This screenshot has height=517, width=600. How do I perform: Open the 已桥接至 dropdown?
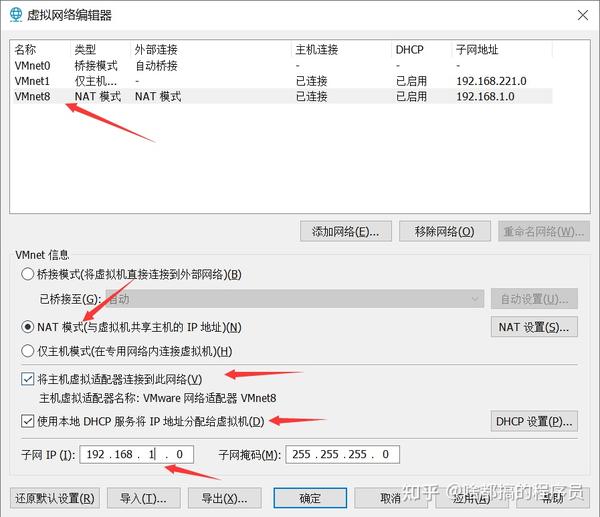295,298
